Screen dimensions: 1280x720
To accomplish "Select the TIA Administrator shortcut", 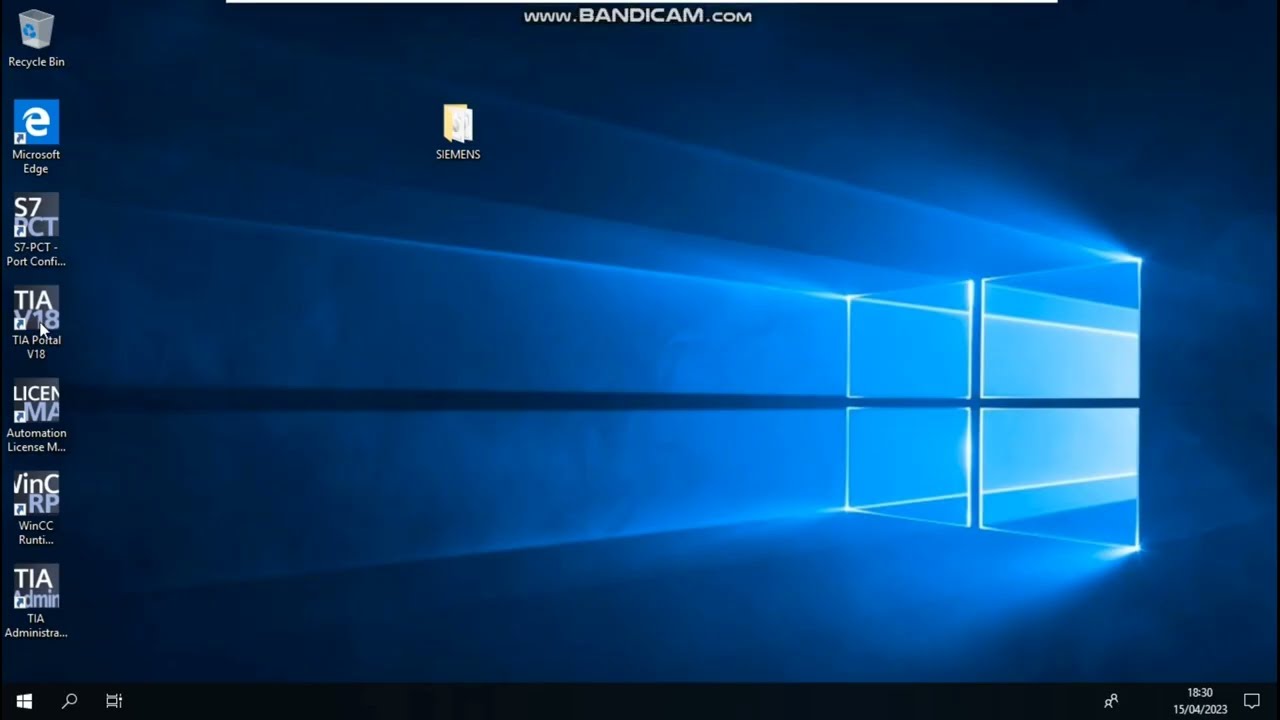I will click(x=36, y=602).
